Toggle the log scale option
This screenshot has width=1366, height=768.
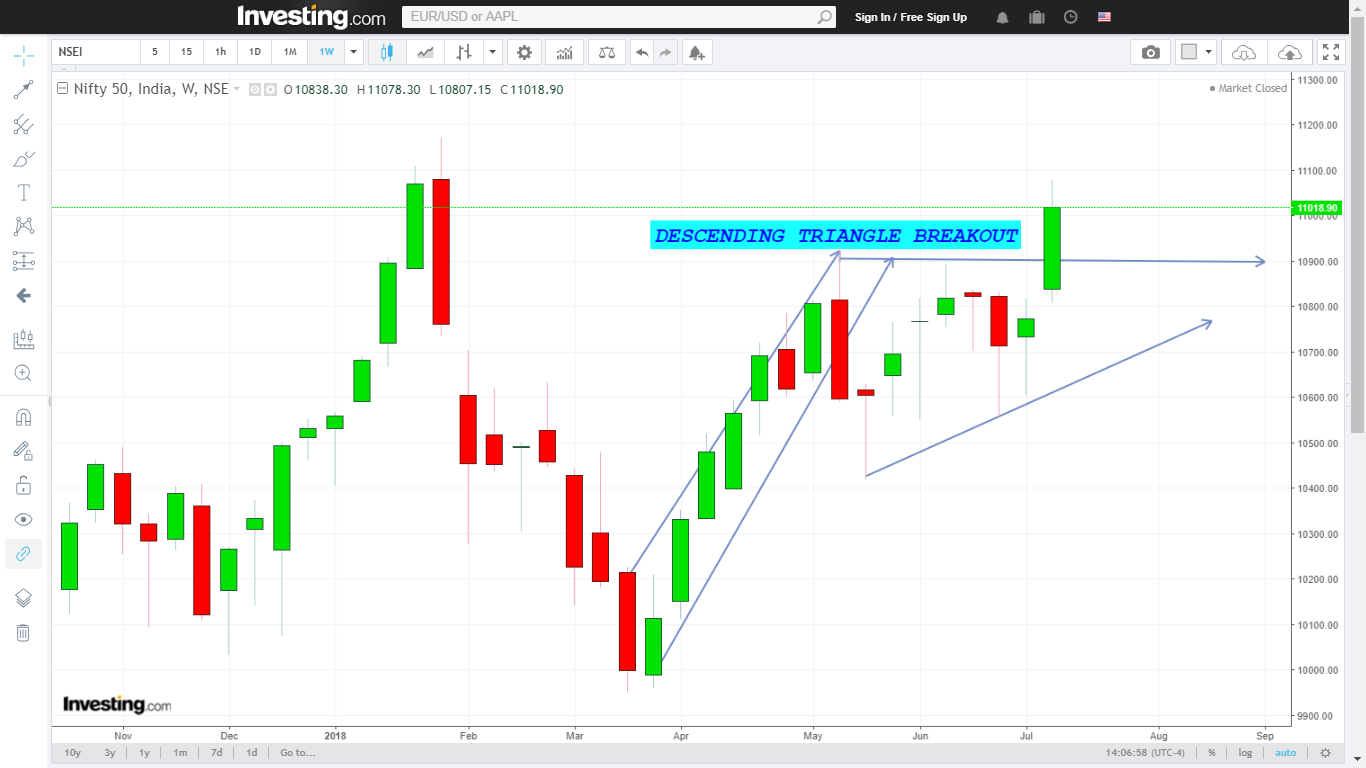click(x=1244, y=752)
